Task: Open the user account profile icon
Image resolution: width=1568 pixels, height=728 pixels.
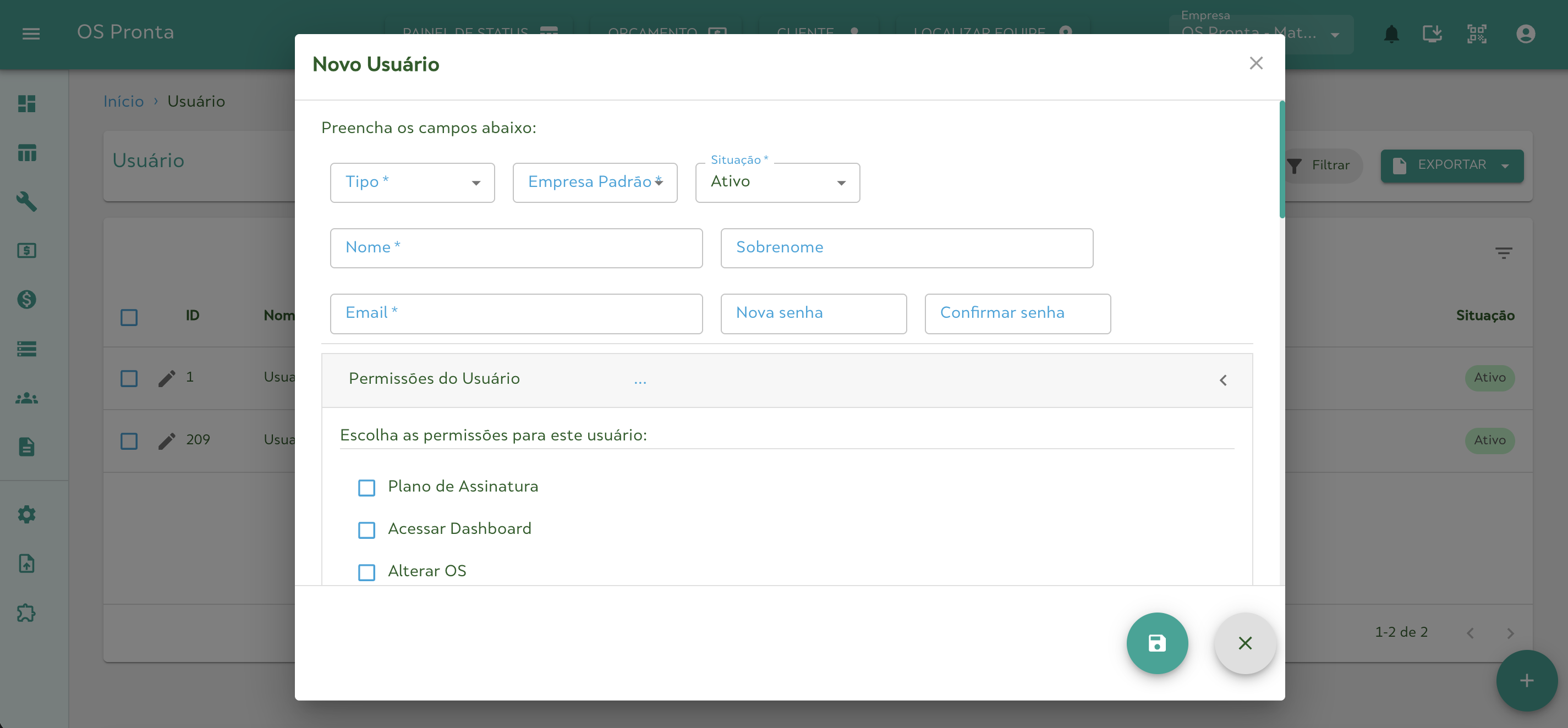Action: click(x=1526, y=34)
